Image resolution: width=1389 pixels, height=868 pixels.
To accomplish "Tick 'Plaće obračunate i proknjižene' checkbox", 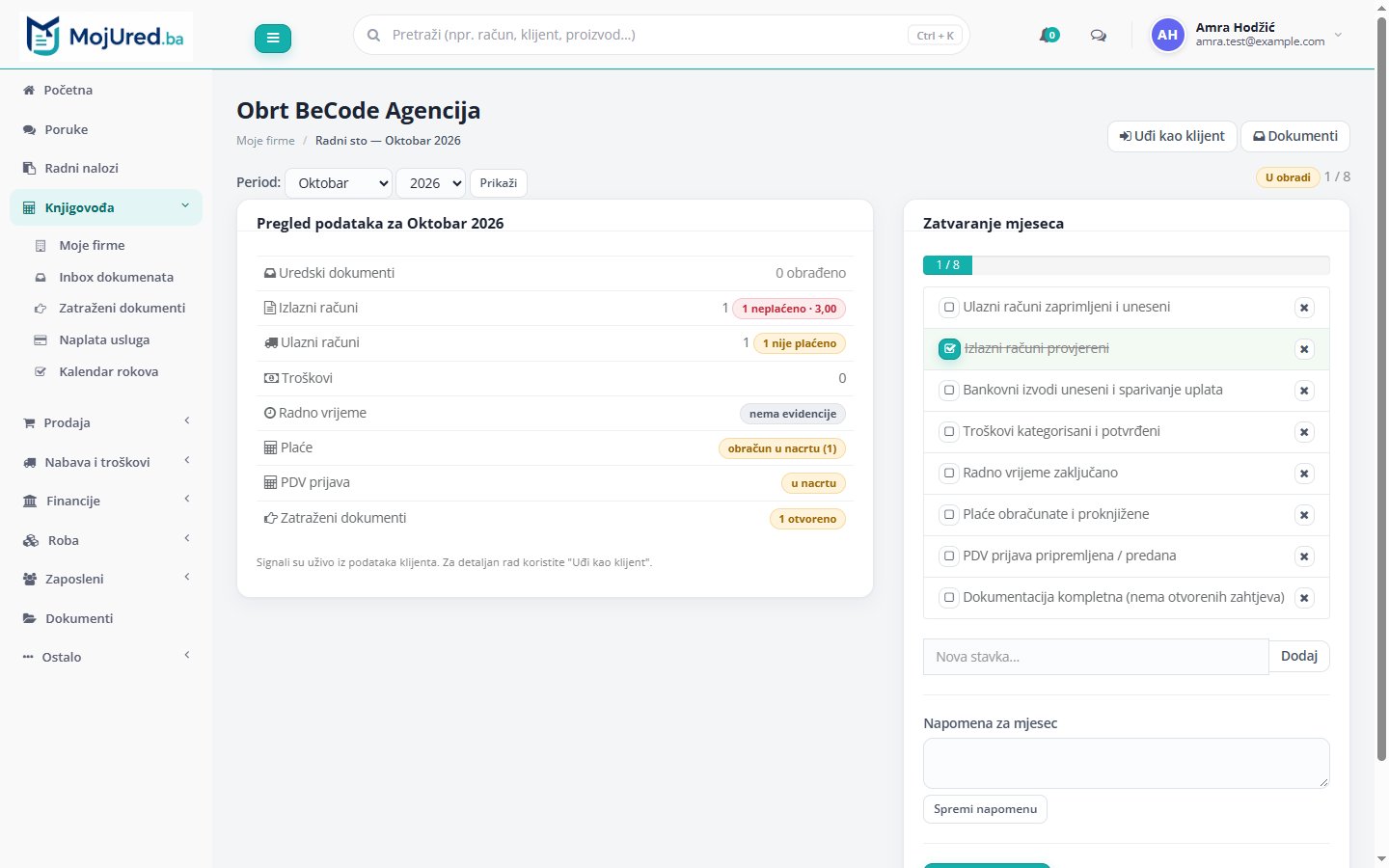I will [949, 515].
